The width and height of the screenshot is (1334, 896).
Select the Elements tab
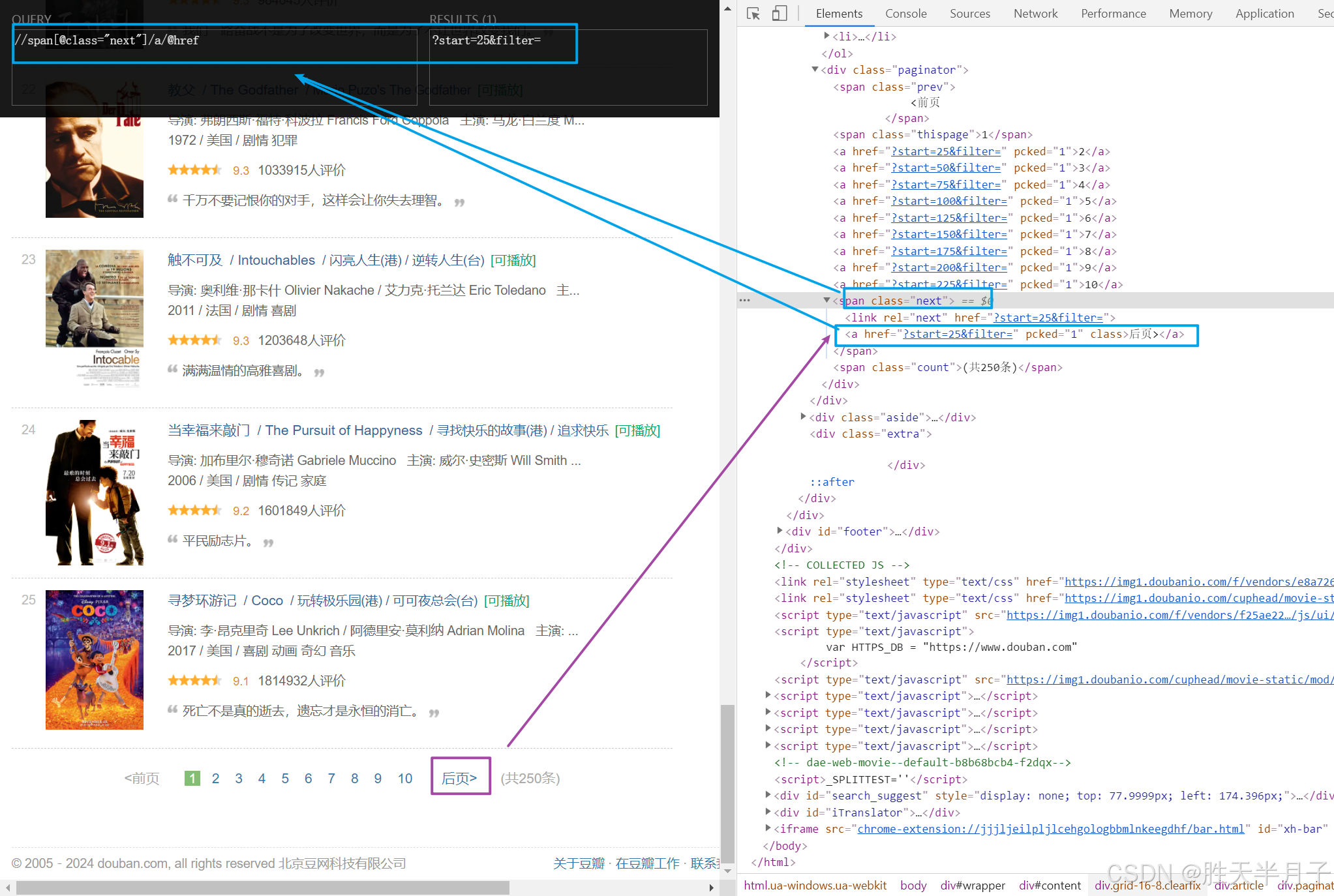[x=839, y=14]
